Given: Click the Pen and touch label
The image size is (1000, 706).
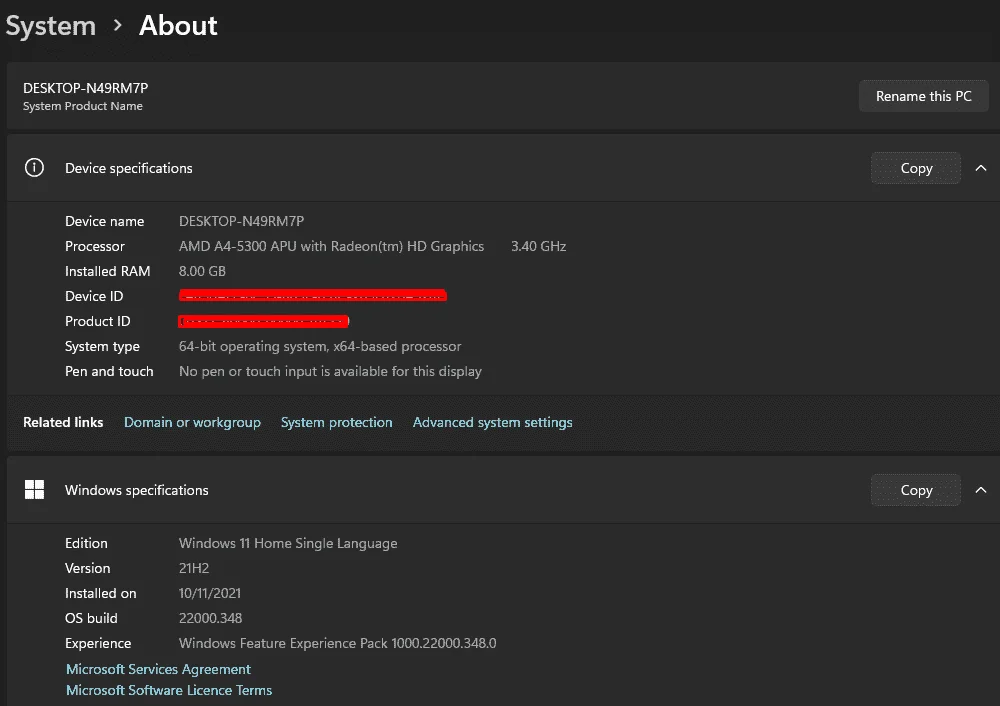Looking at the screenshot, I should click(x=109, y=371).
